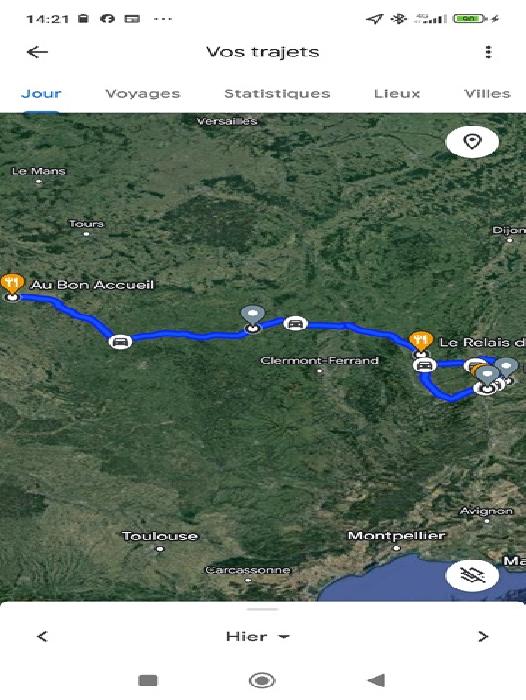
Task: Switch to the Voyages tab
Action: (x=143, y=93)
